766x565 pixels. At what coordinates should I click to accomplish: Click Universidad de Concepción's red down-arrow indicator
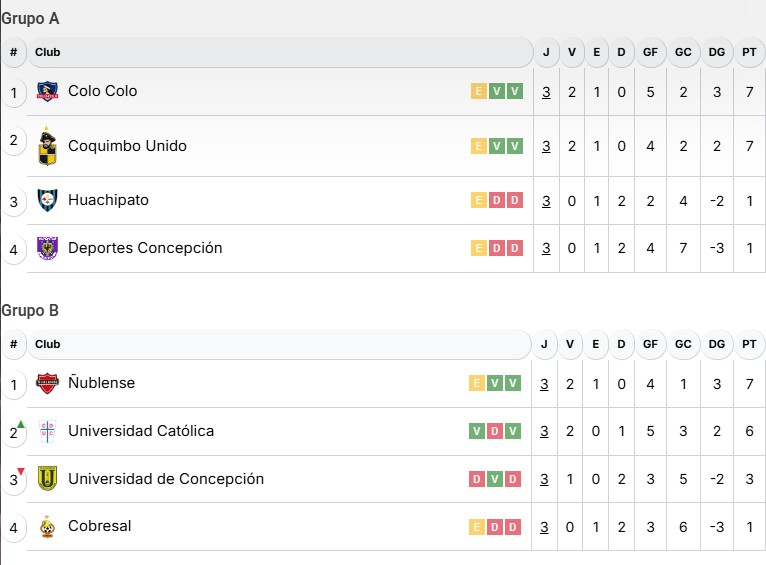pos(21,472)
